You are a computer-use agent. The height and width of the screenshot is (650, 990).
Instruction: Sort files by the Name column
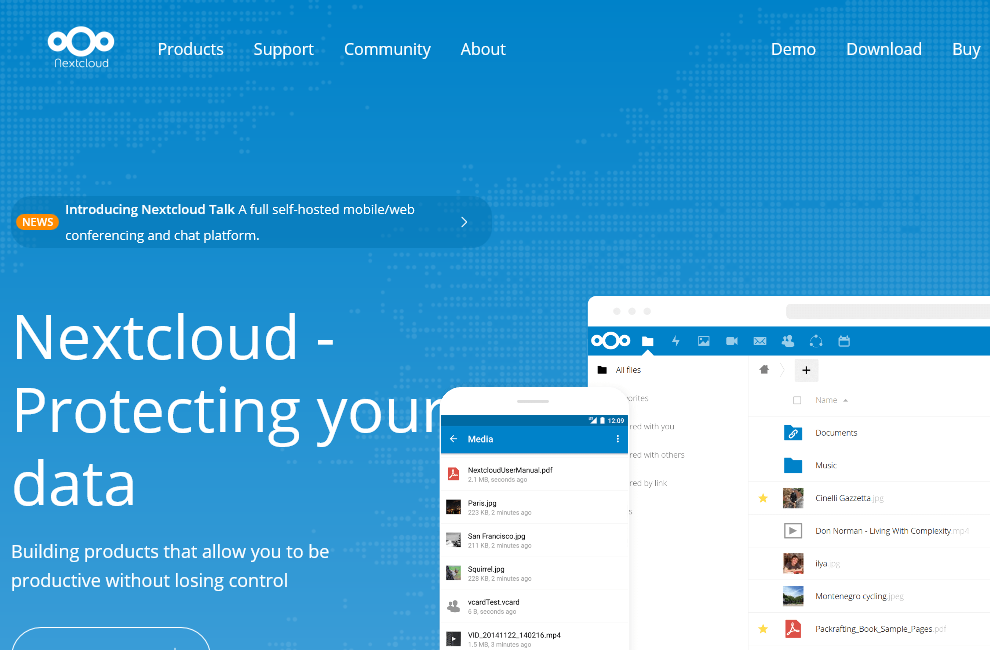click(x=831, y=400)
